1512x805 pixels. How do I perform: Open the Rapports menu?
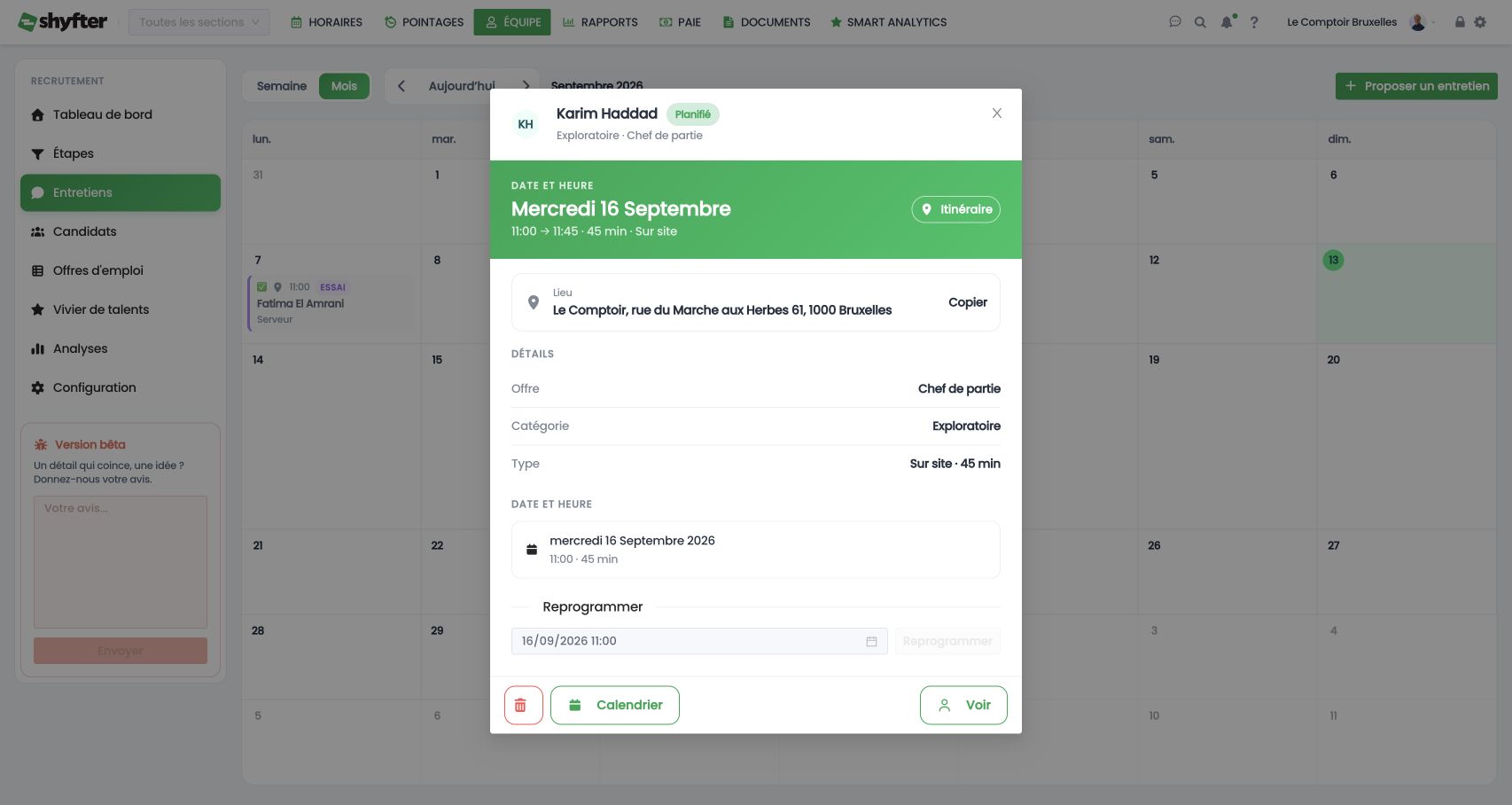coord(600,22)
